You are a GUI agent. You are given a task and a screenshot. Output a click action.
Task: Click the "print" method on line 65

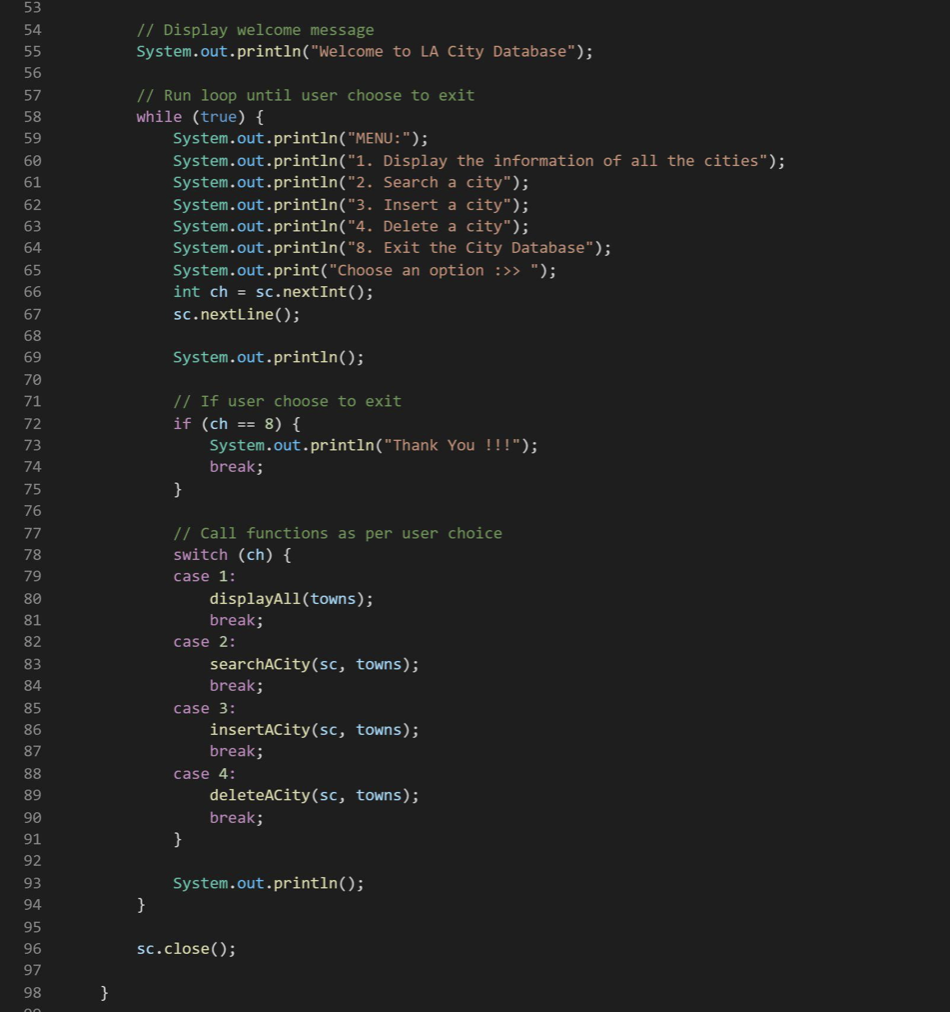coord(296,270)
